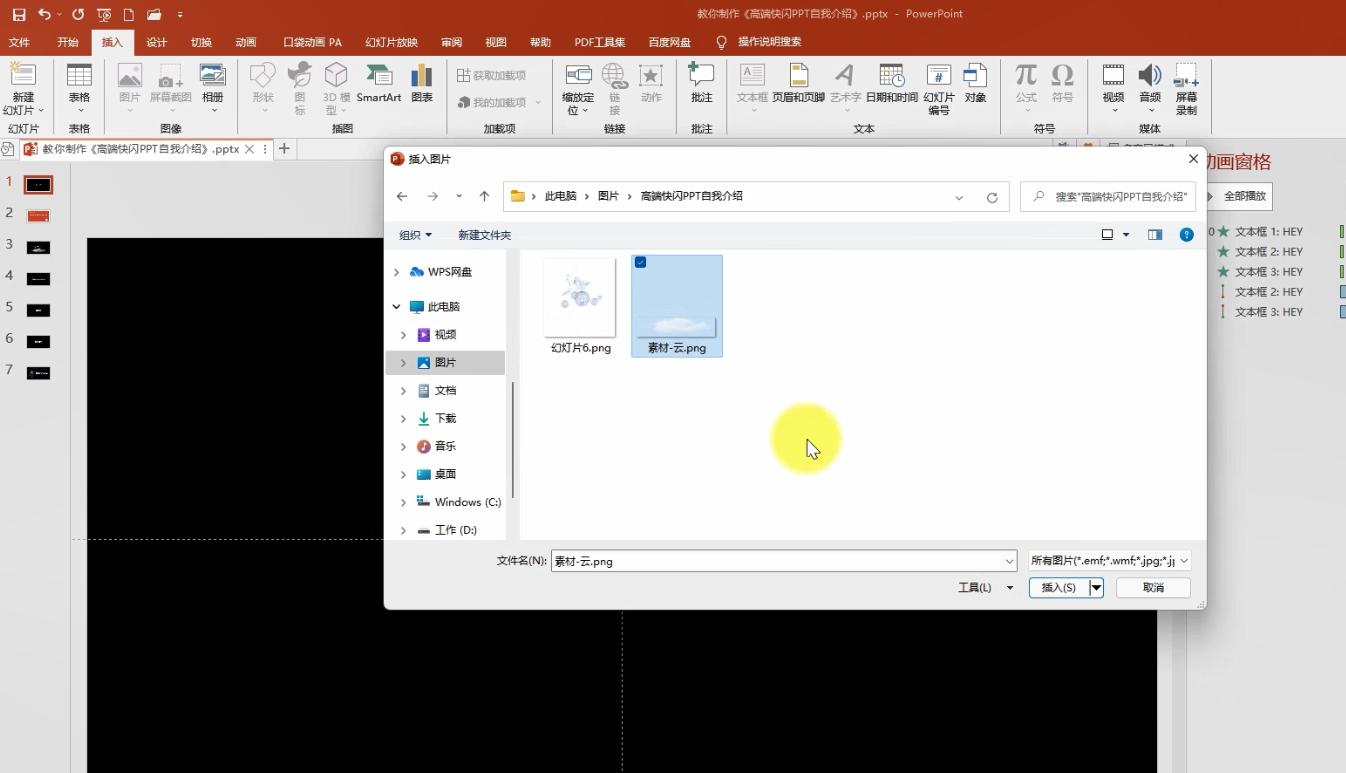Click the SmartArt icon in the ribbon

[378, 84]
